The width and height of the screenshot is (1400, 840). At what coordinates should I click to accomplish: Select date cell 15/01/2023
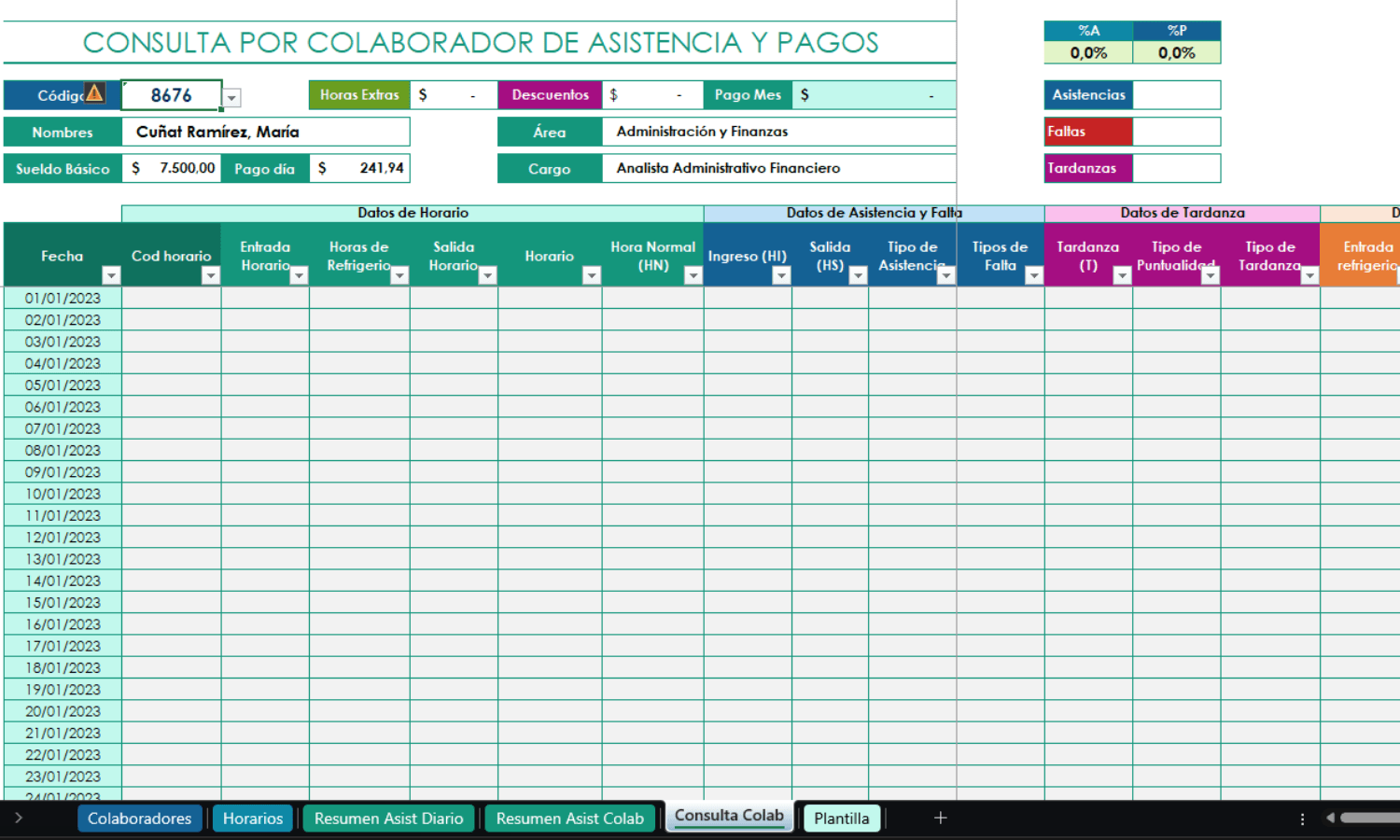click(63, 603)
